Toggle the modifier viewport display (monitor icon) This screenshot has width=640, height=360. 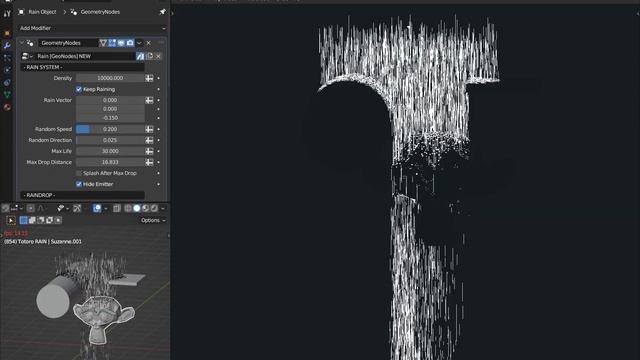coord(121,43)
